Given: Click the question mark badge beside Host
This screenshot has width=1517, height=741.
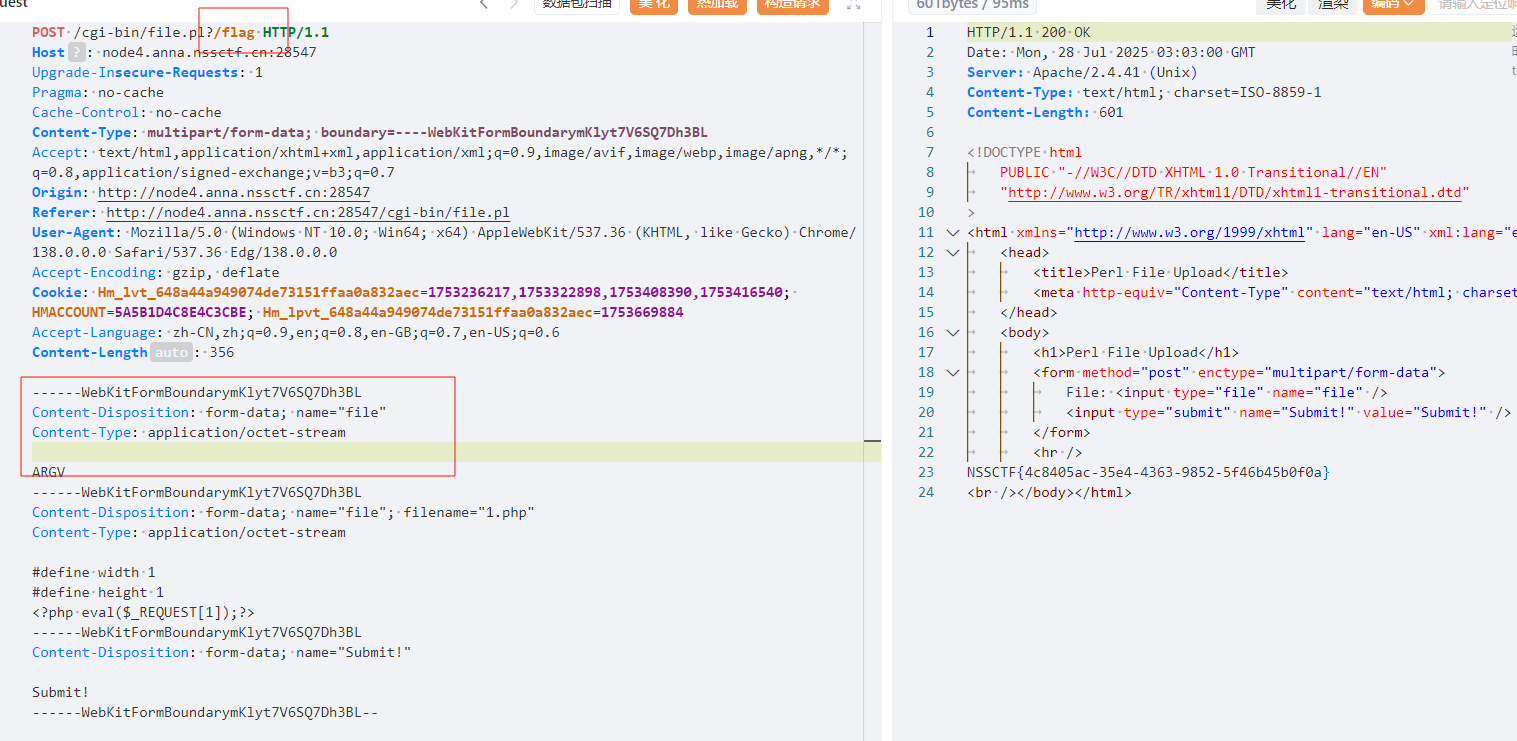Looking at the screenshot, I should (x=77, y=52).
